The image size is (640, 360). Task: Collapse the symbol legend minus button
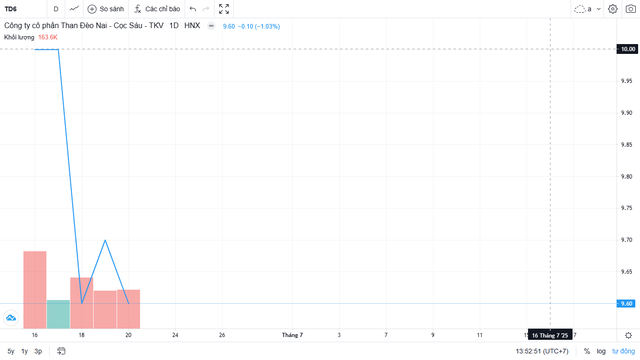pyautogui.click(x=211, y=26)
